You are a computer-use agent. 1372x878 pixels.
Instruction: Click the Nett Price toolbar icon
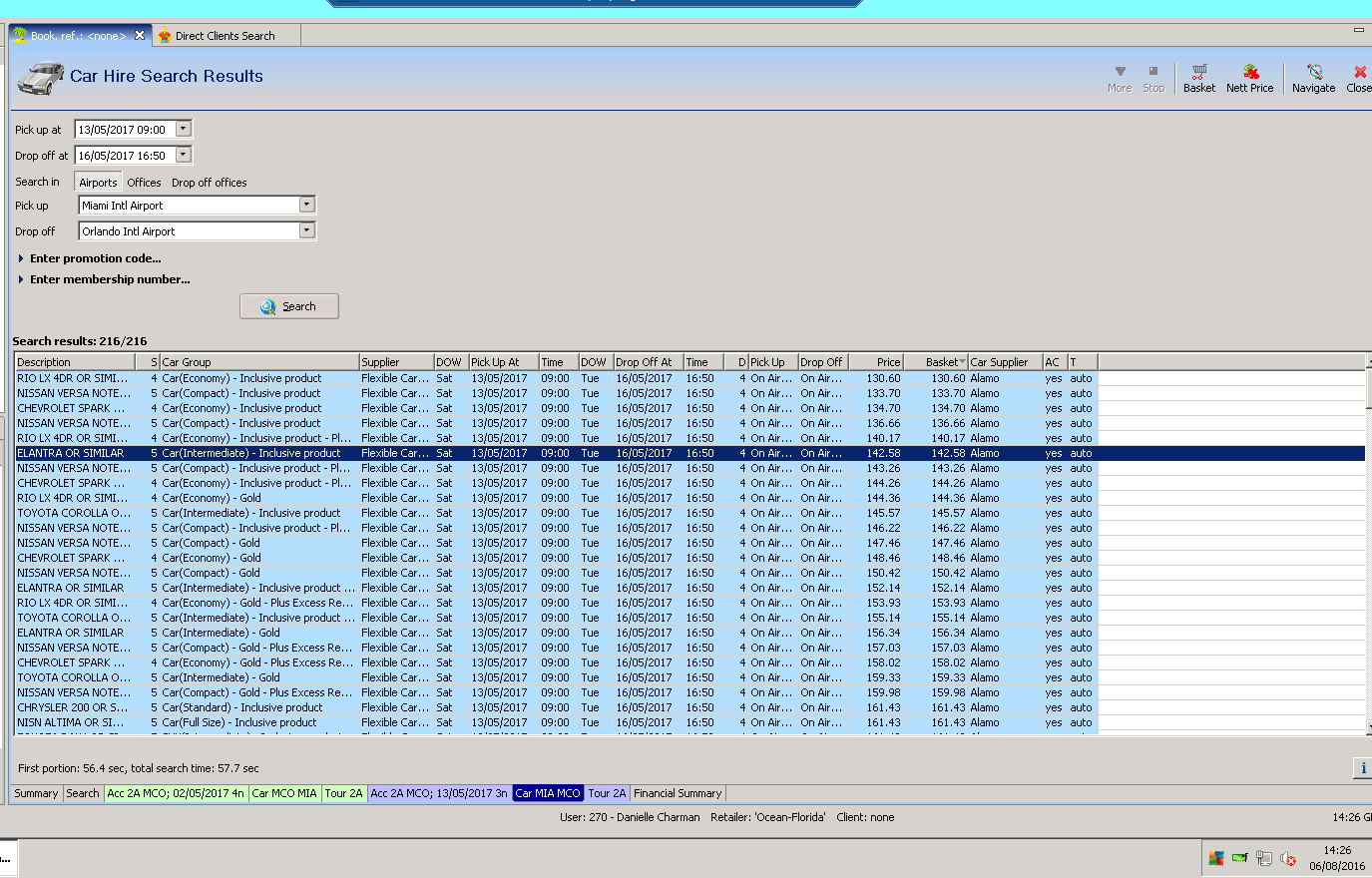pyautogui.click(x=1249, y=77)
